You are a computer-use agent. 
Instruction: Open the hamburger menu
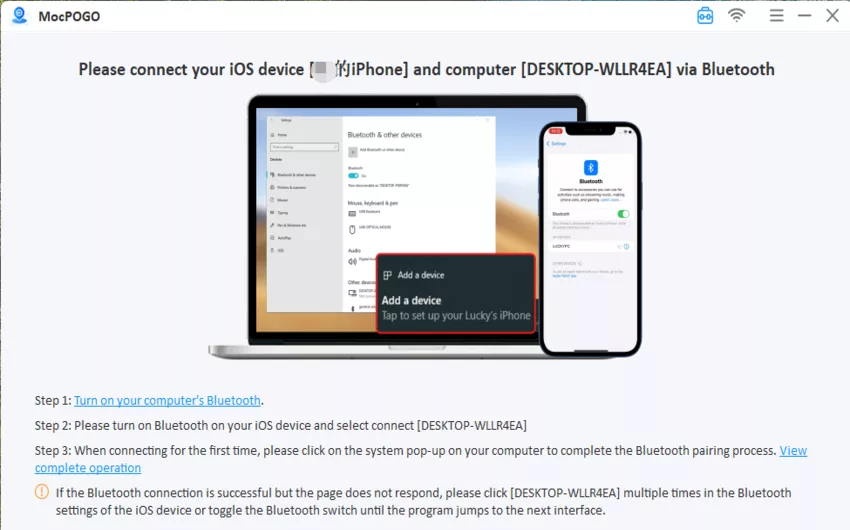(776, 16)
